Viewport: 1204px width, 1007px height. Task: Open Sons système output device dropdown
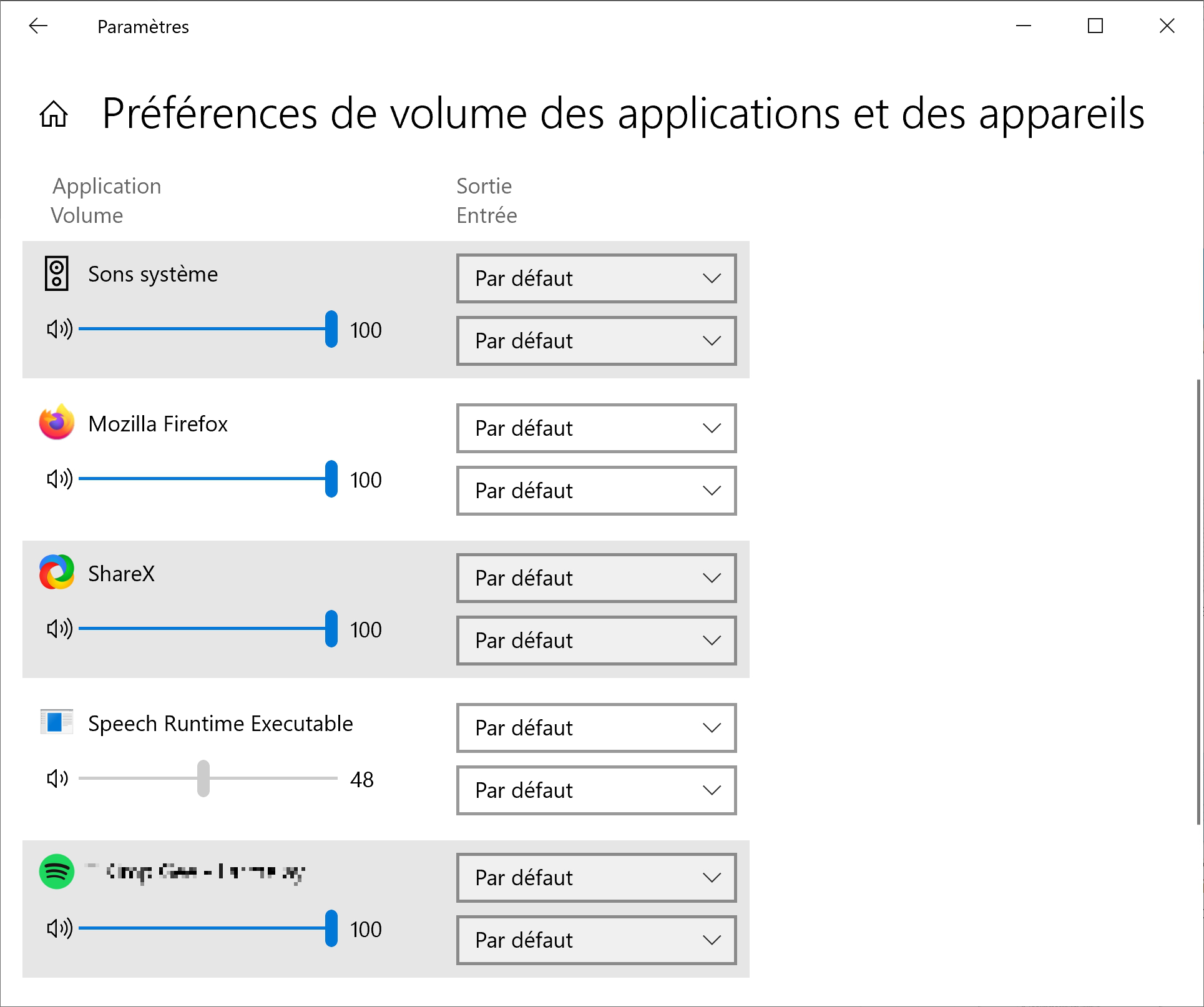(x=597, y=278)
